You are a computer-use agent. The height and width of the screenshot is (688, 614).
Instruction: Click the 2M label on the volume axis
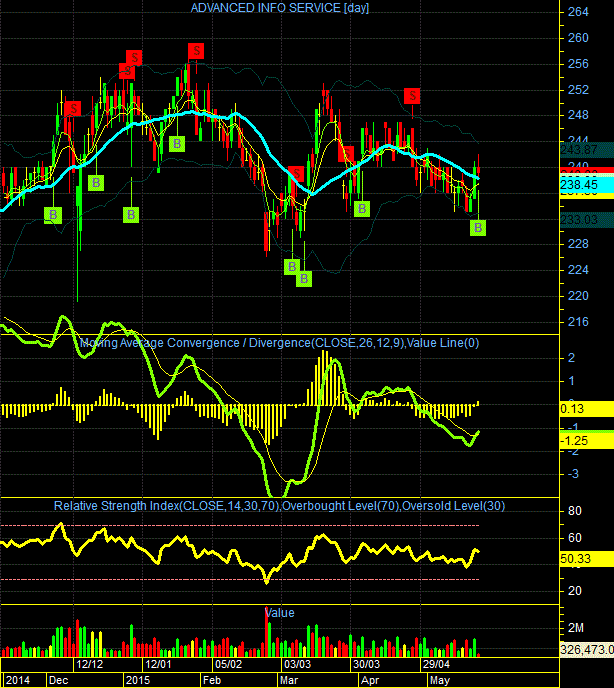point(575,628)
